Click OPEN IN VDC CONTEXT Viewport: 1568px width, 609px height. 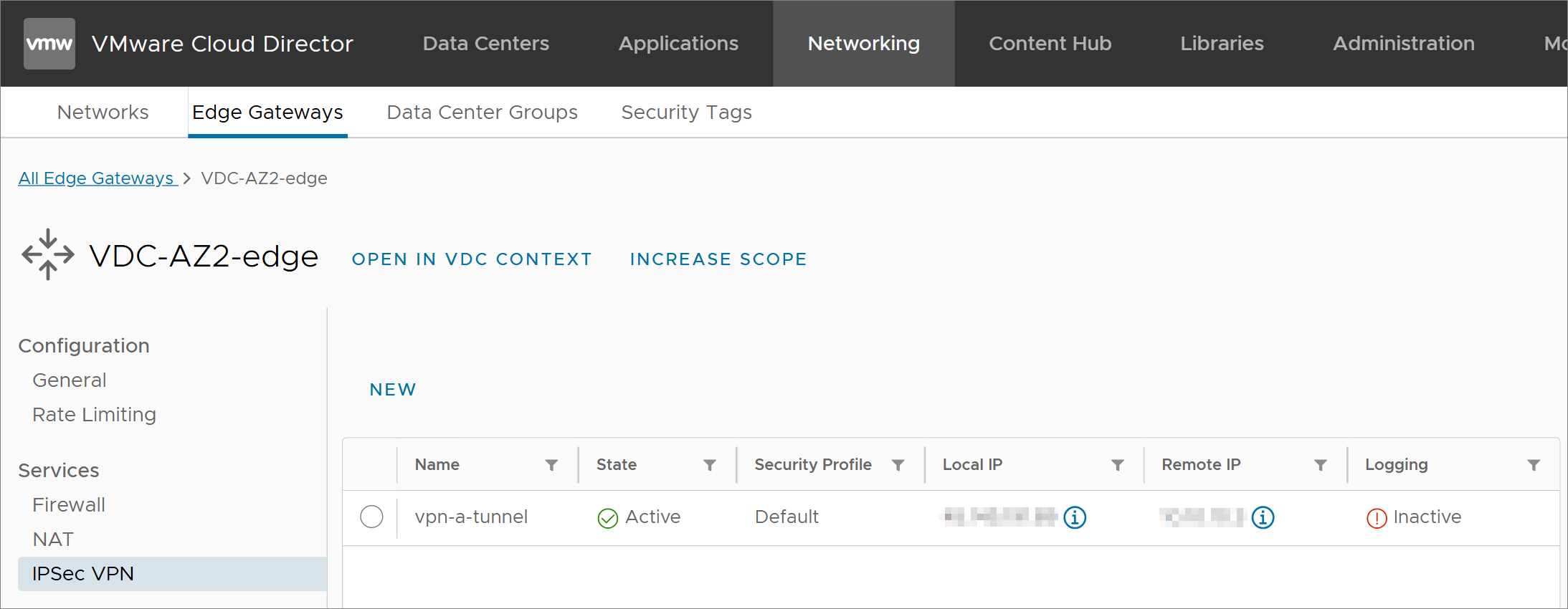(472, 259)
